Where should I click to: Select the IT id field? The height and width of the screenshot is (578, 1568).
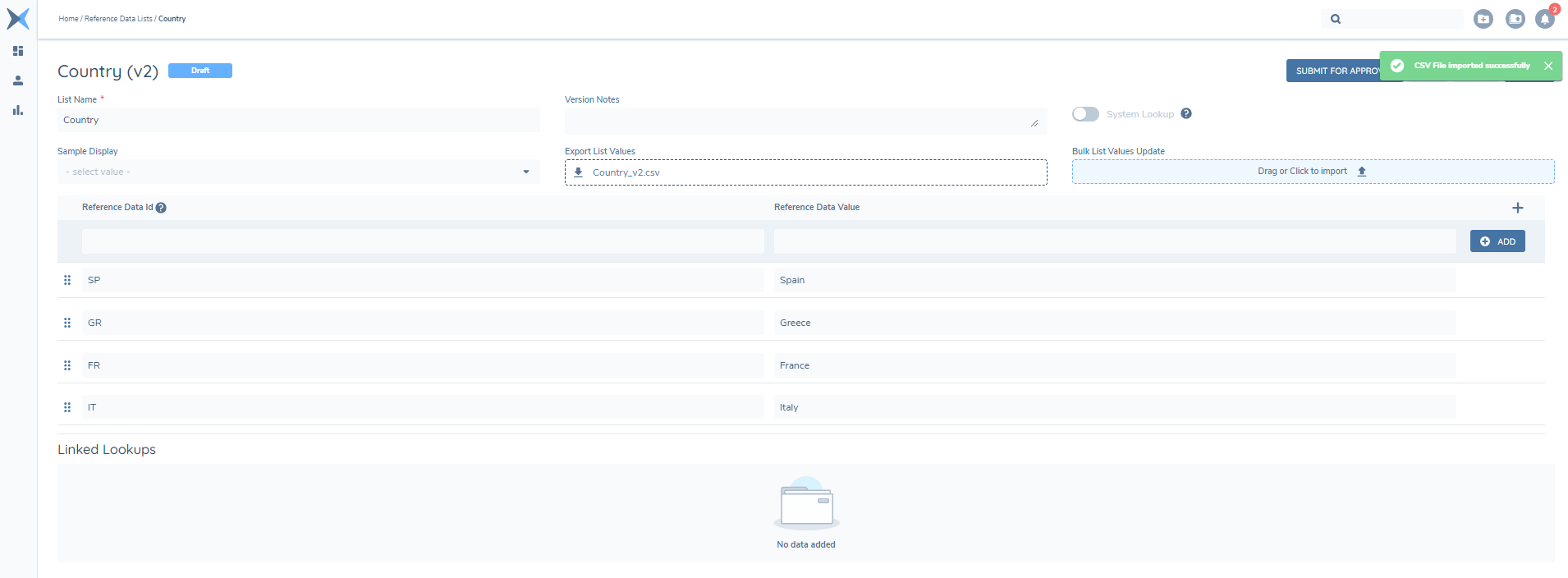(x=423, y=407)
